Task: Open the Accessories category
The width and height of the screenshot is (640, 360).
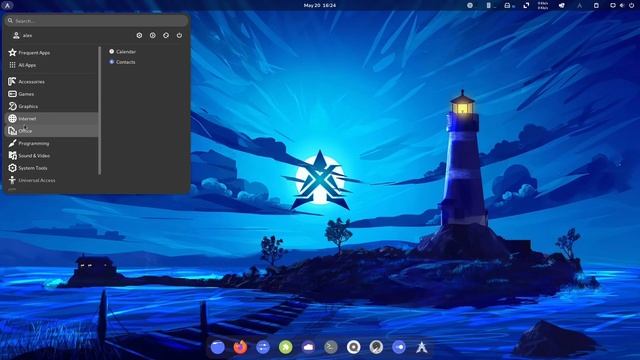Action: [52, 82]
